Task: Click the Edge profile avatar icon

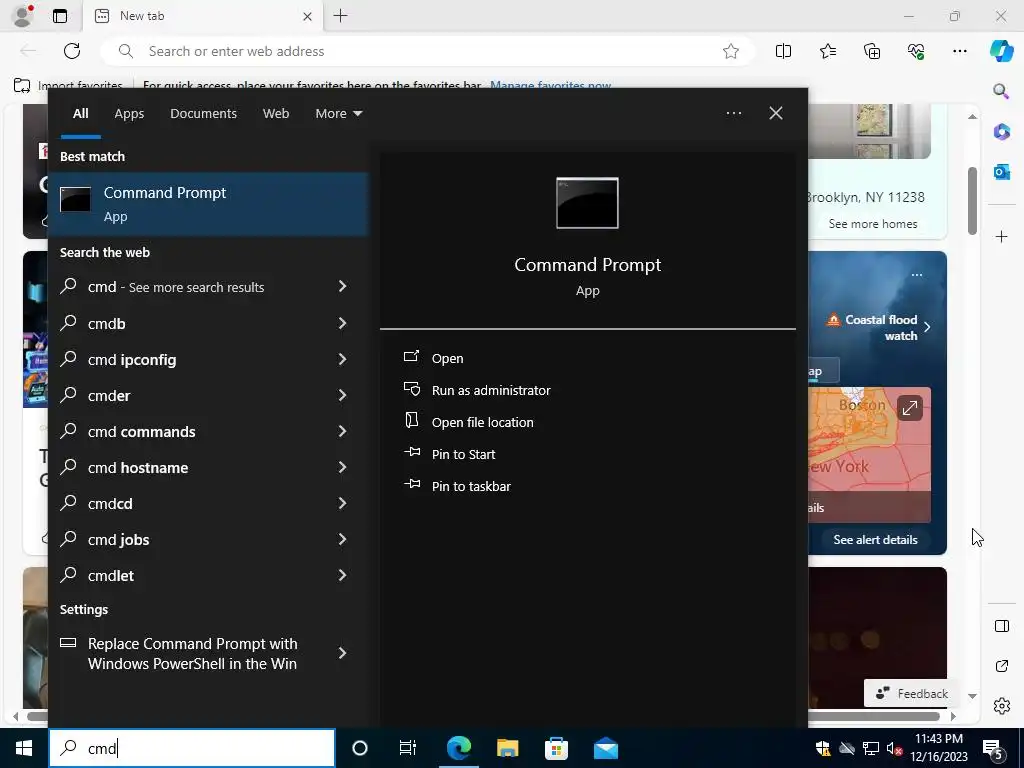Action: (23, 16)
